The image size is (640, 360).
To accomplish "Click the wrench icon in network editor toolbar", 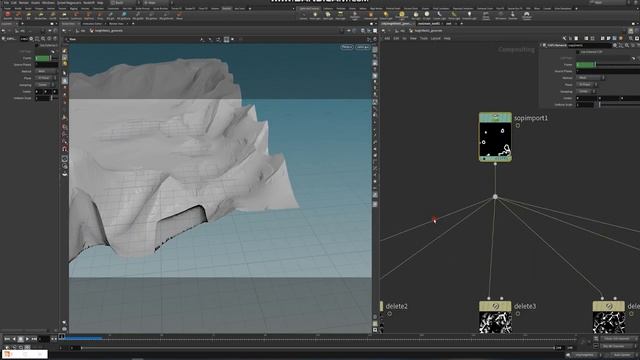I will (x=564, y=38).
